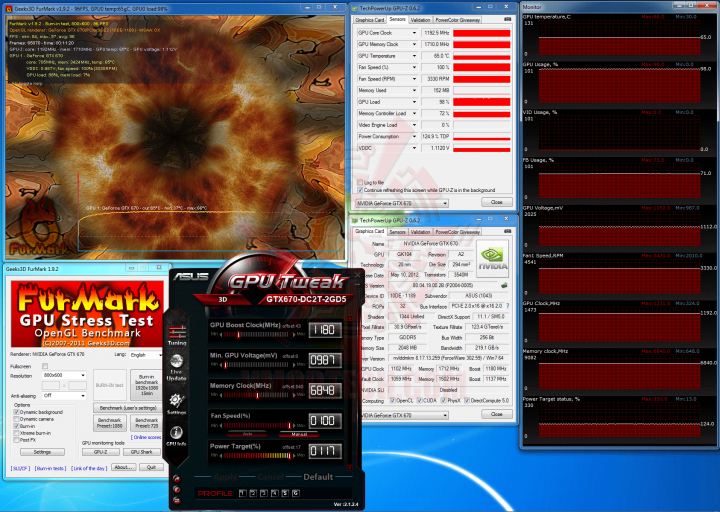This screenshot has height=512, width=720.
Task: Open PowerColor Giveaway tab in upper GPU-Z
Action: (457, 20)
